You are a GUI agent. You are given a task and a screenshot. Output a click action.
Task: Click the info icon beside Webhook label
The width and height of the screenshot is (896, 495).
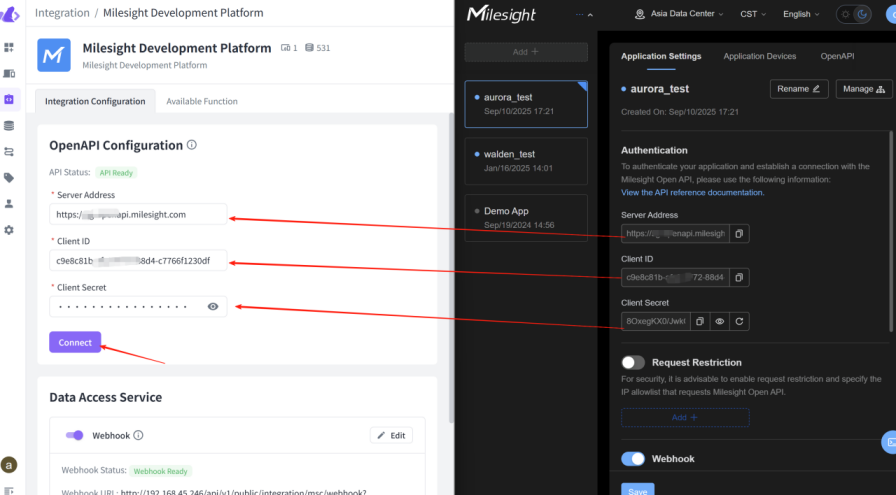coord(138,436)
